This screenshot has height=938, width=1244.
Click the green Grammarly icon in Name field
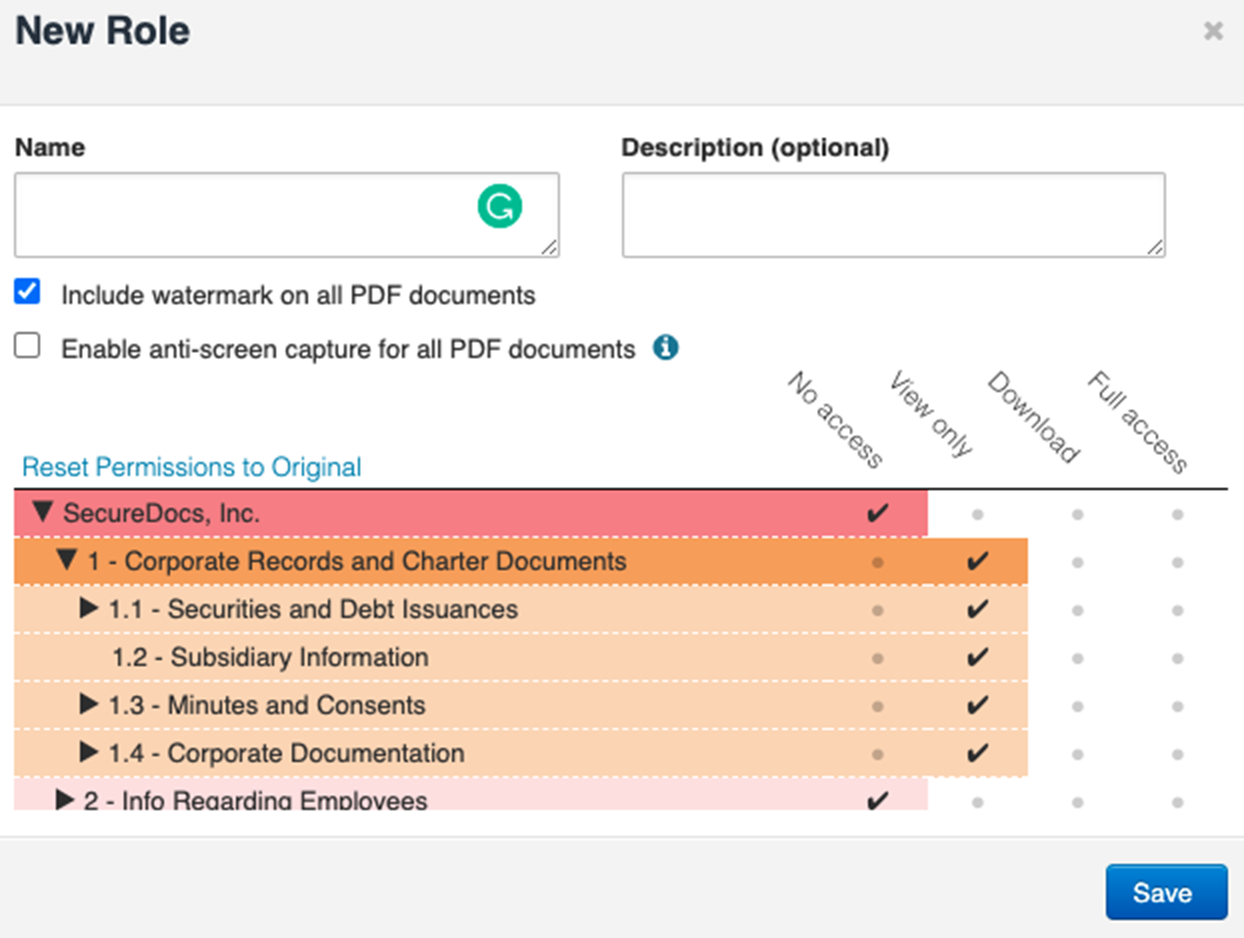click(x=500, y=206)
